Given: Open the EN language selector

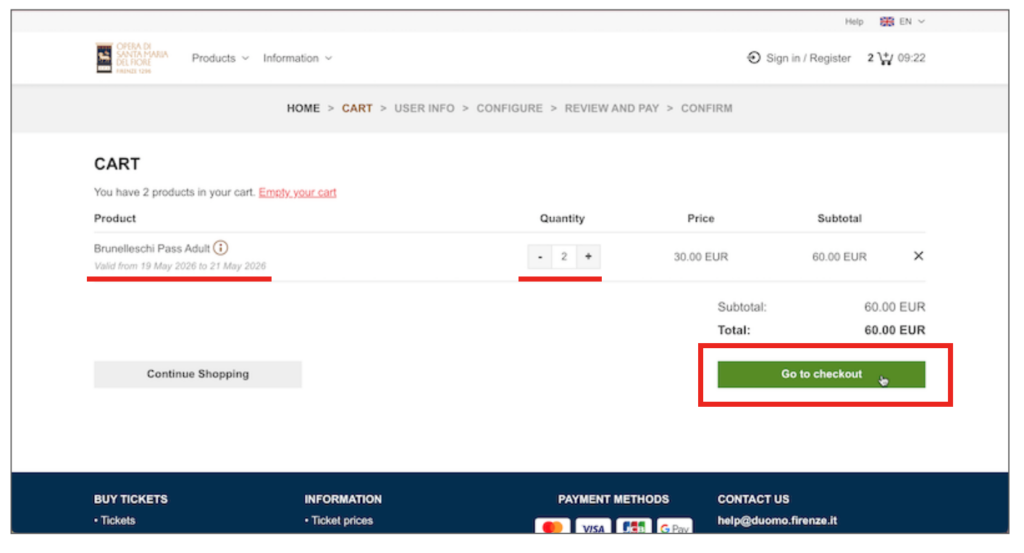Looking at the screenshot, I should pyautogui.click(x=911, y=21).
